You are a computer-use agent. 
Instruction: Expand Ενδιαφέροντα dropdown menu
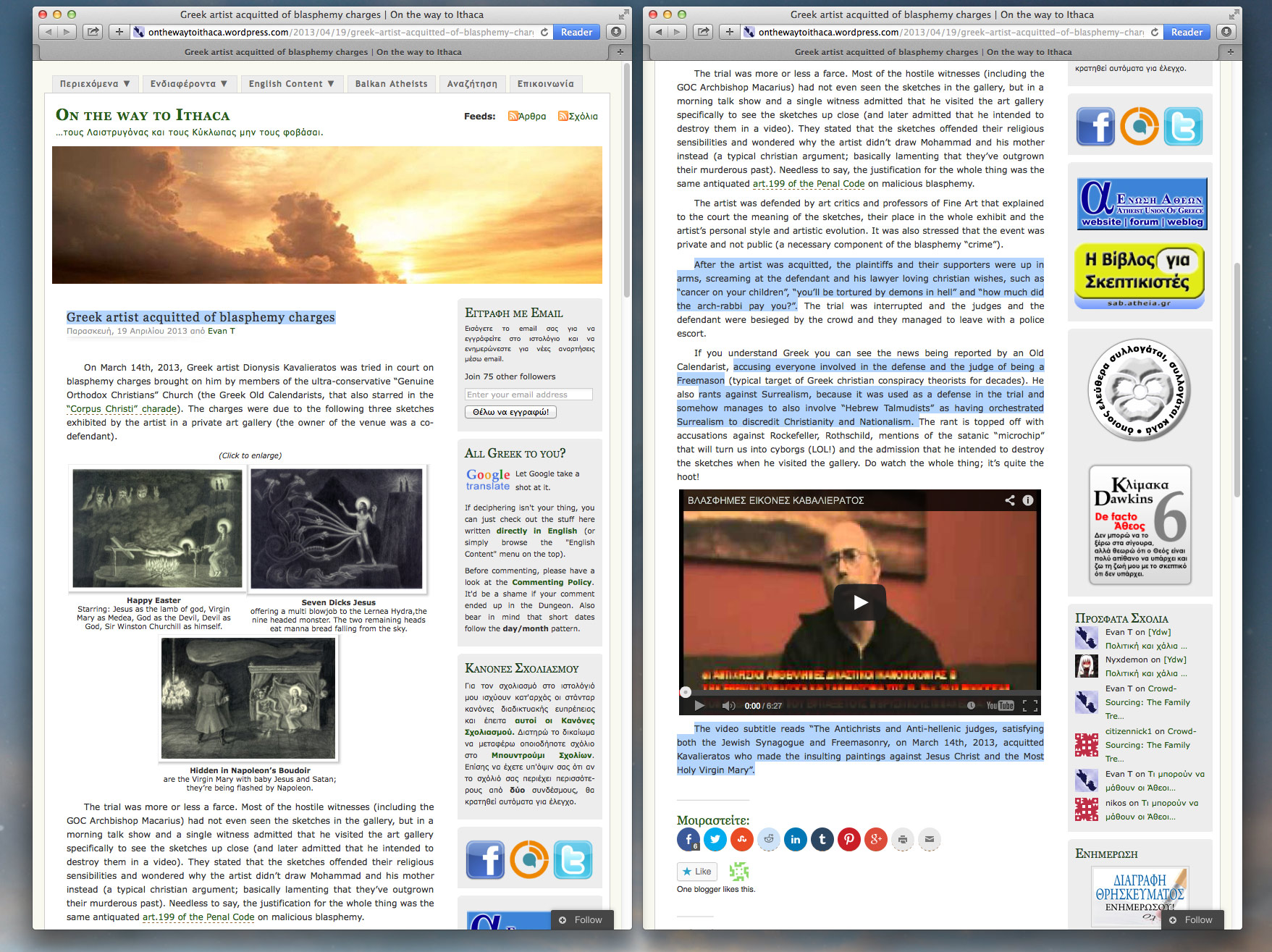189,84
